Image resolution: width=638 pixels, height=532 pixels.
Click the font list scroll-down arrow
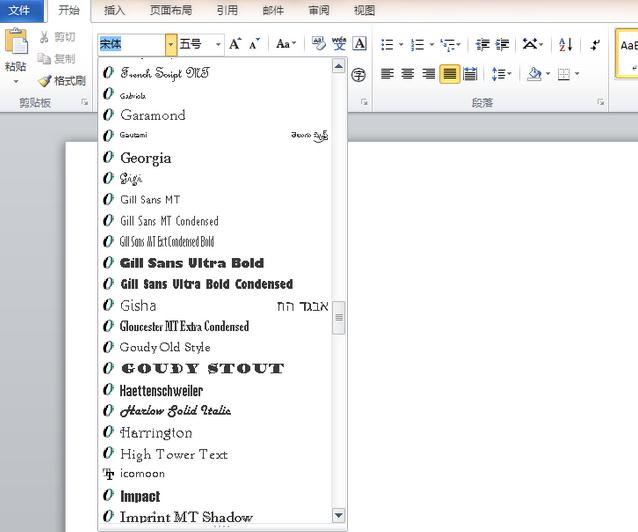pos(339,515)
